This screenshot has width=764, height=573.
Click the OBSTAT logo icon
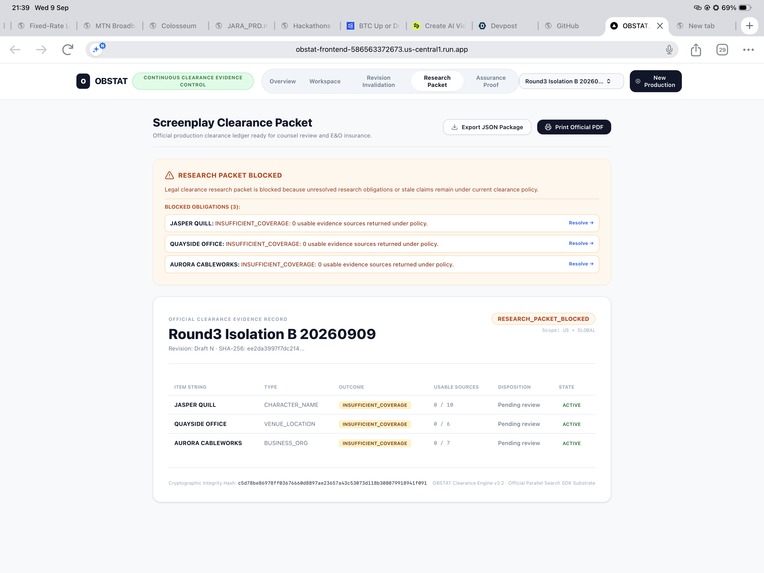pyautogui.click(x=83, y=81)
